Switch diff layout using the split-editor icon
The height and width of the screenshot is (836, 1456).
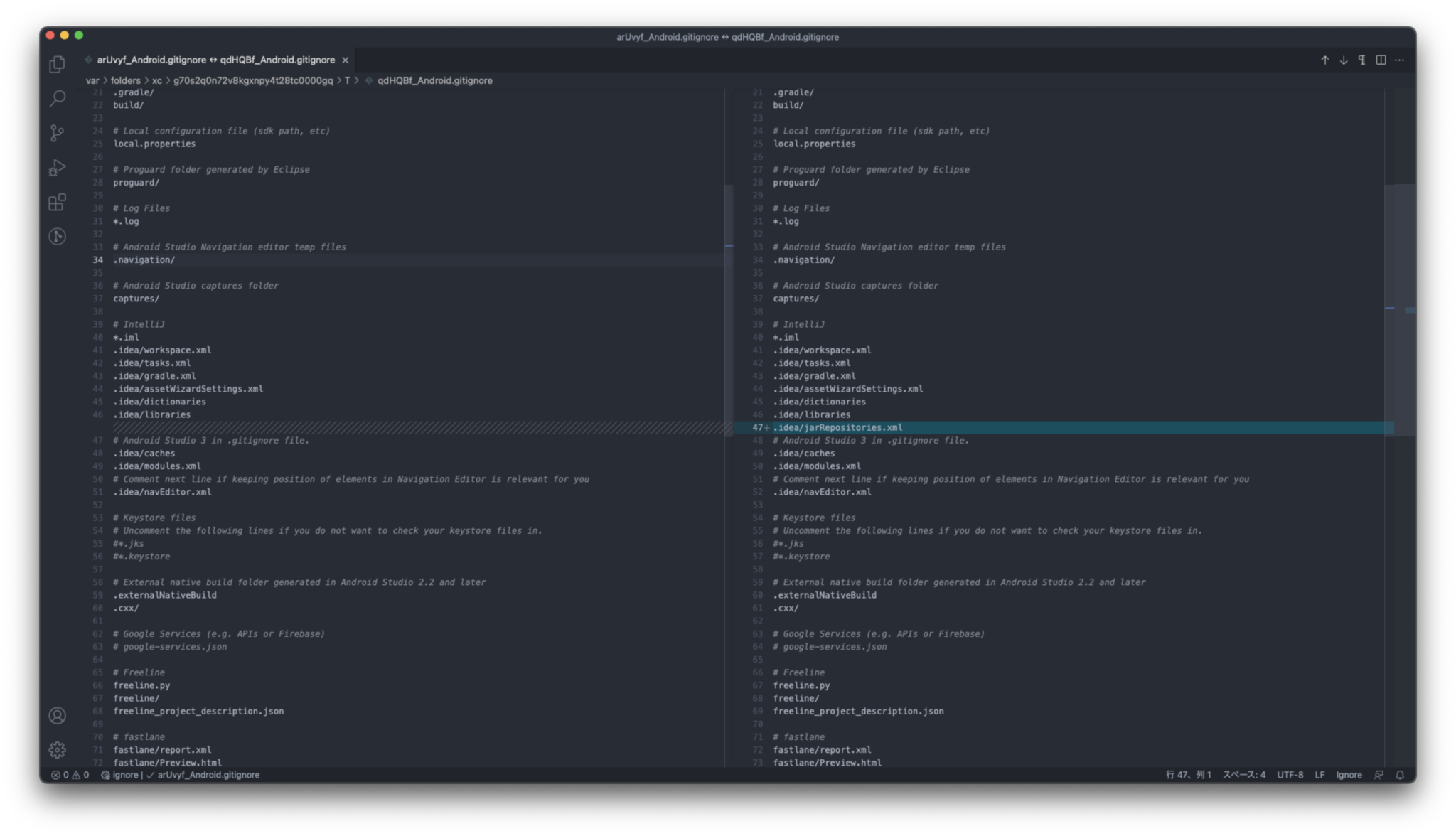point(1380,60)
